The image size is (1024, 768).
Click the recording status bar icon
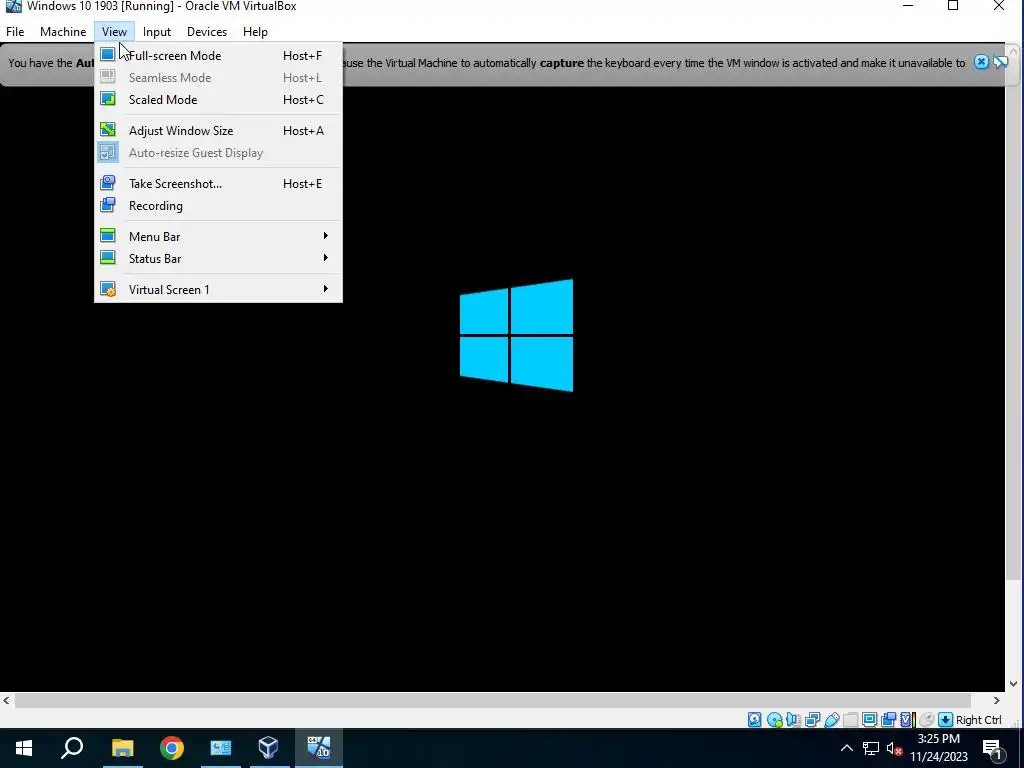[888, 720]
